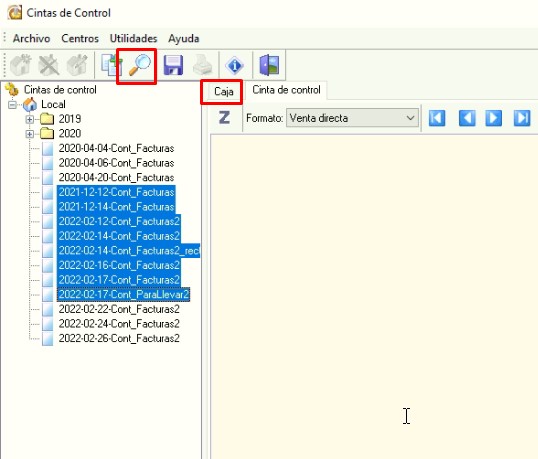Click the blue information icon
The image size is (538, 459).
pyautogui.click(x=235, y=65)
